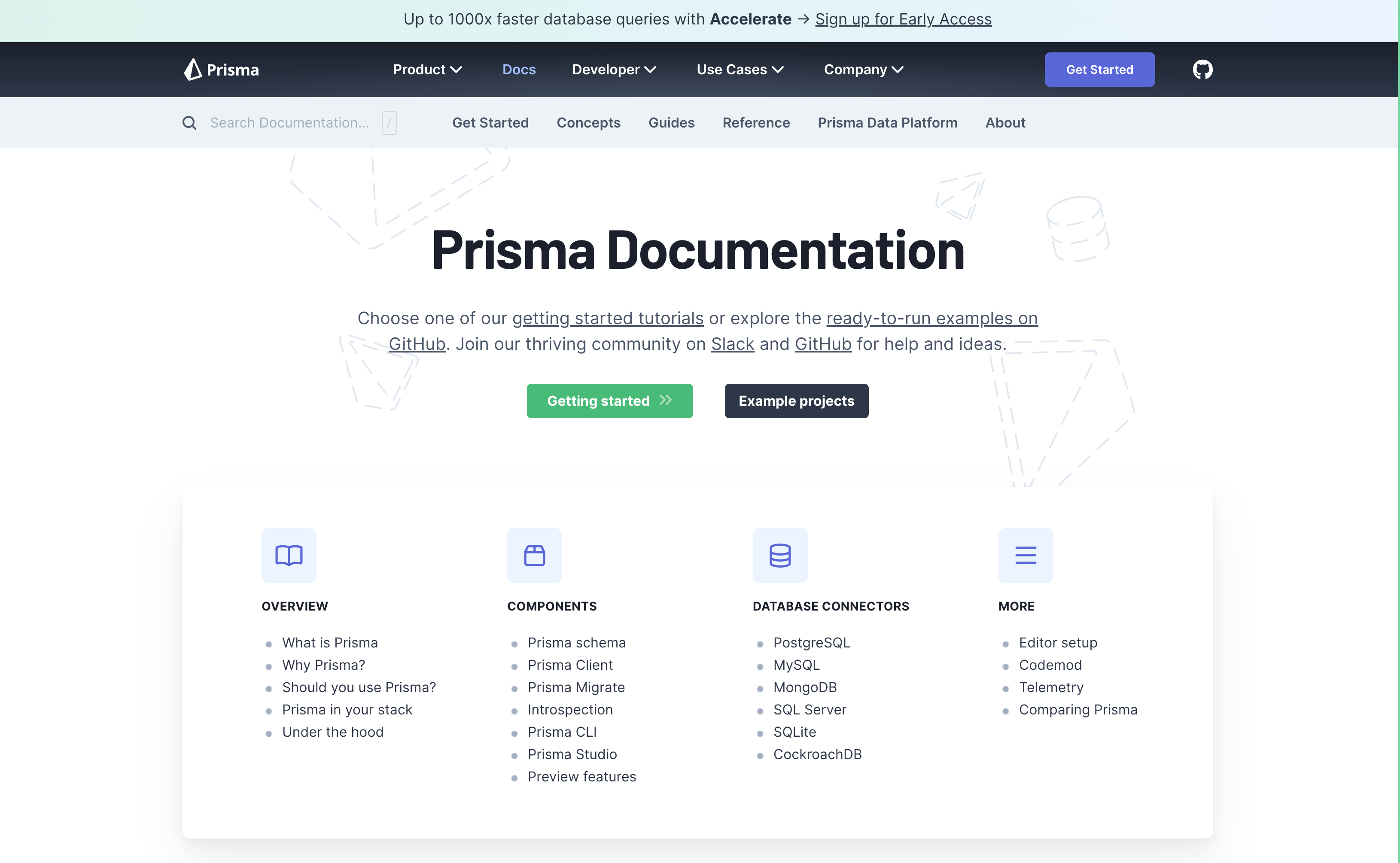Follow the Sign up for Early Access link

(904, 19)
